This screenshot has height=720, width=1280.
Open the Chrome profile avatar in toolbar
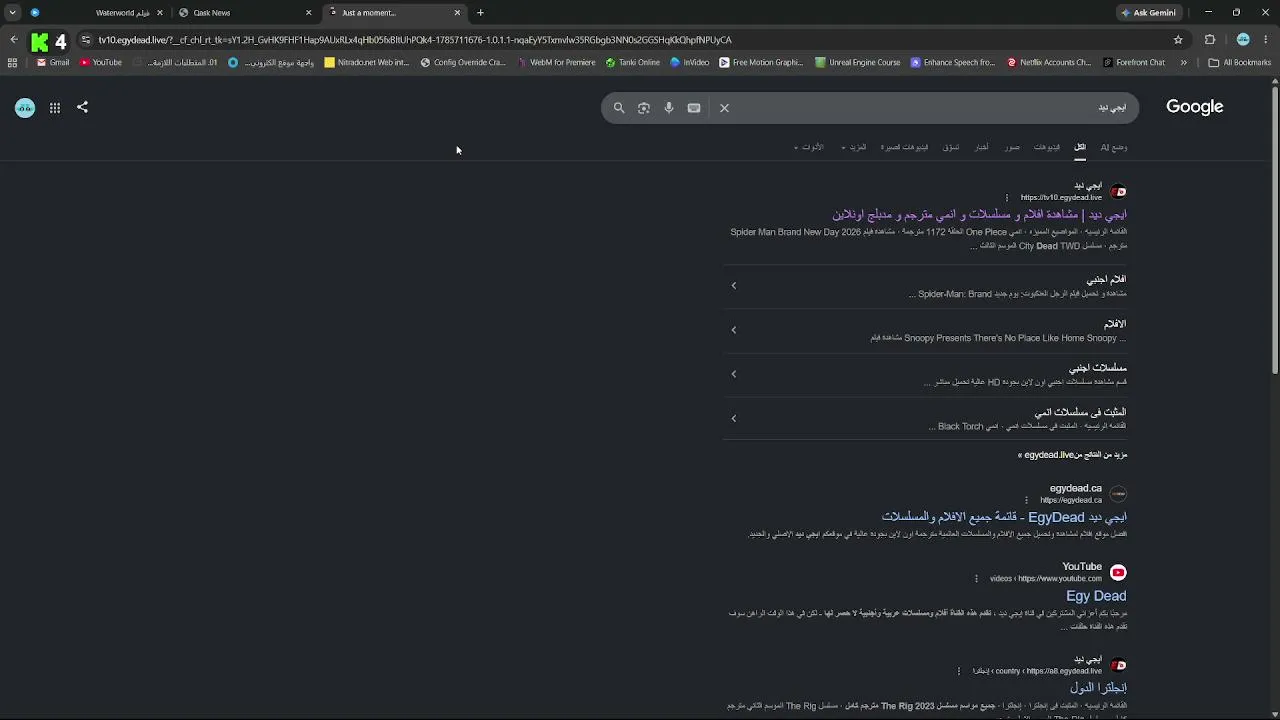(1243, 40)
